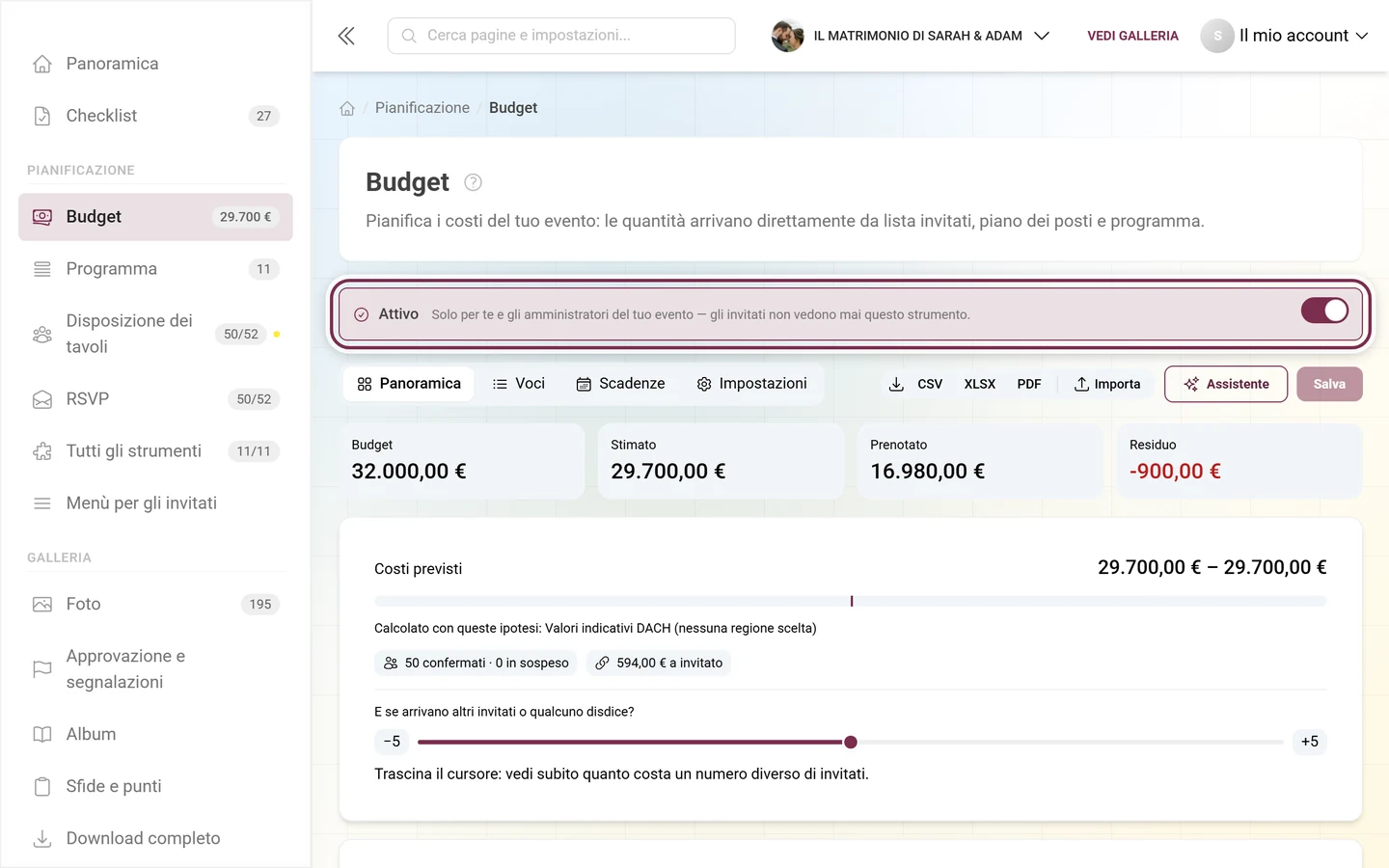Open Tutti gli strumenti
The image size is (1389, 868).
155,451
